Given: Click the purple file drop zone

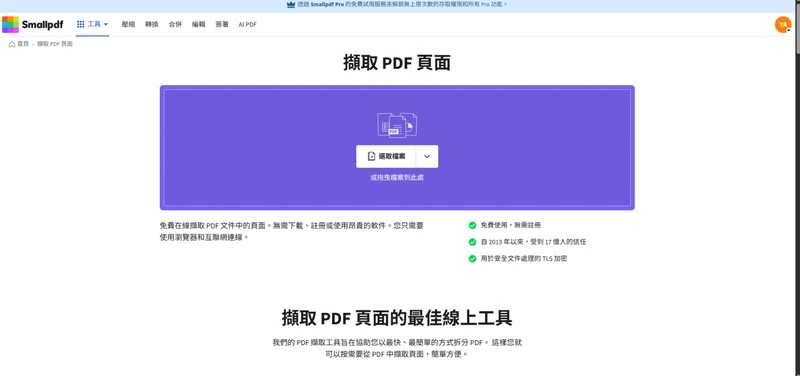Looking at the screenshot, I should 397,147.
